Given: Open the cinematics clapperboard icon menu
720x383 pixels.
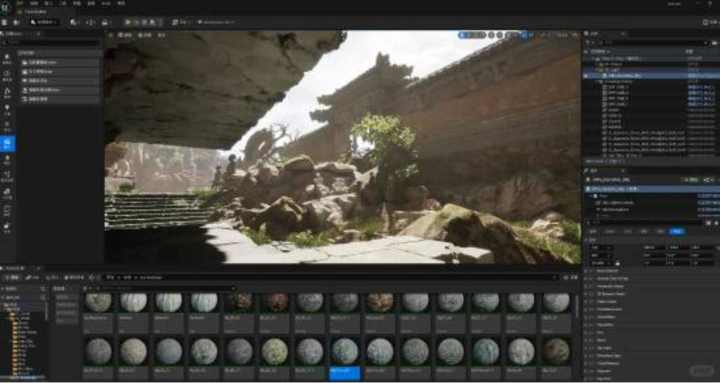Looking at the screenshot, I should pos(105,22).
